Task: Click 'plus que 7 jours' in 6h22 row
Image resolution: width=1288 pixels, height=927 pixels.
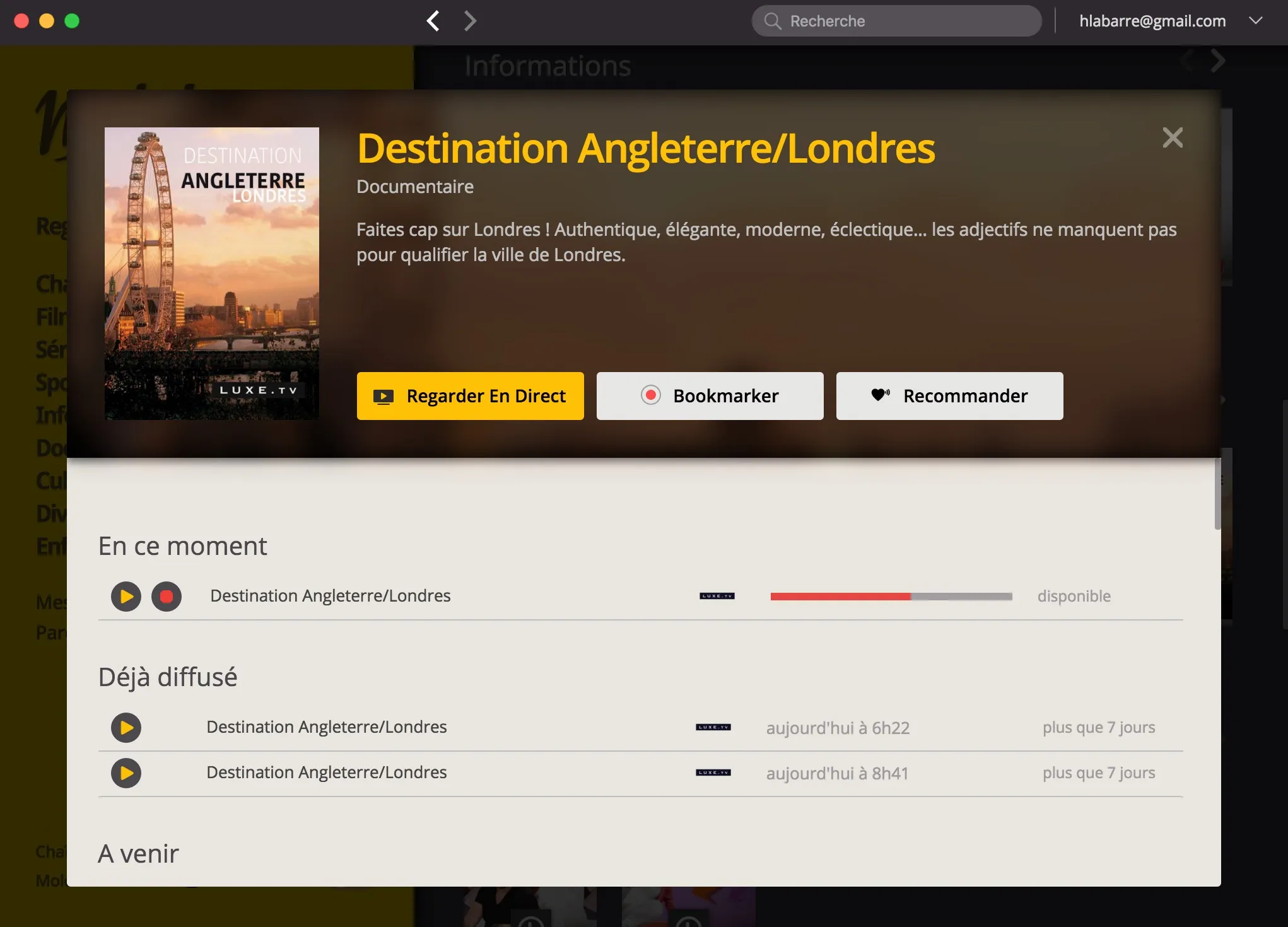Action: (x=1099, y=728)
